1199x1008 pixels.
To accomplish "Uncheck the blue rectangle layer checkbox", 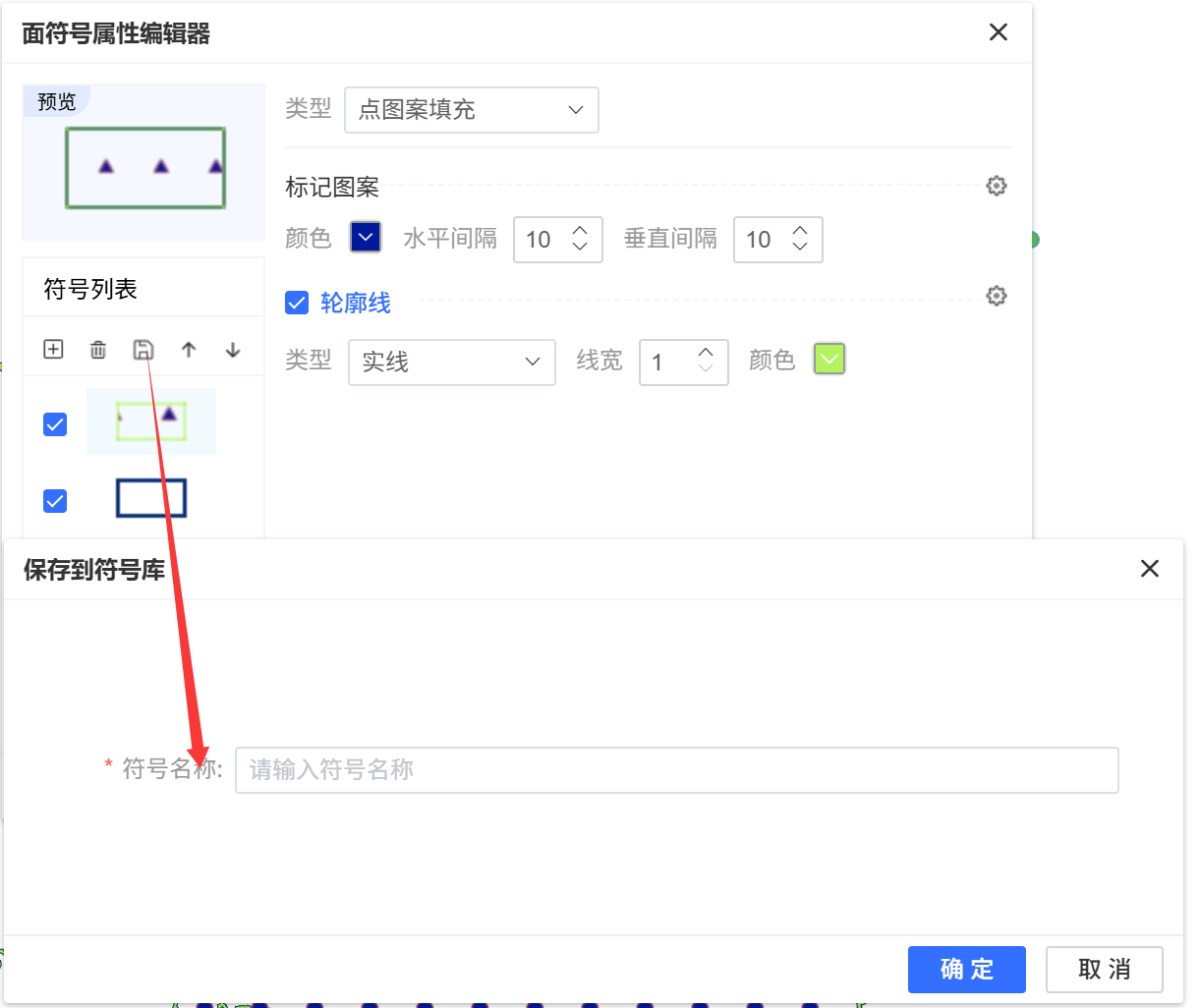I will point(55,501).
